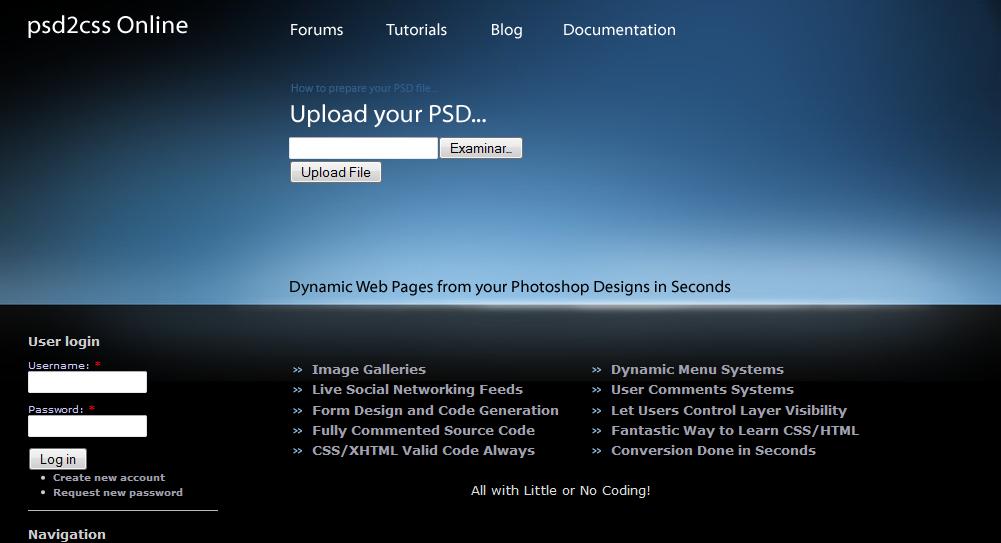Click the 'Username:' label

[59, 366]
